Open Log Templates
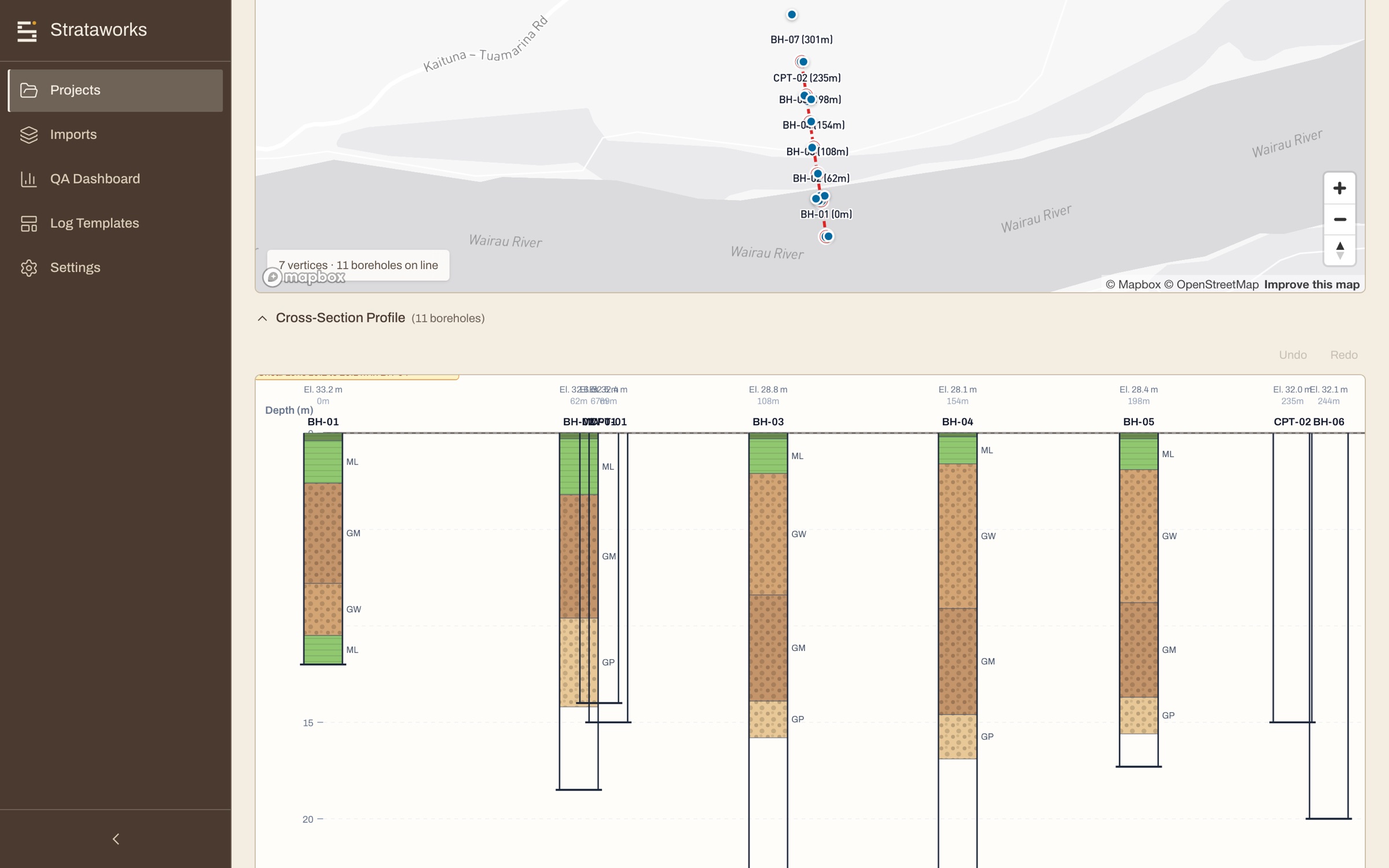Screen dimensions: 1389x868 click(115, 223)
